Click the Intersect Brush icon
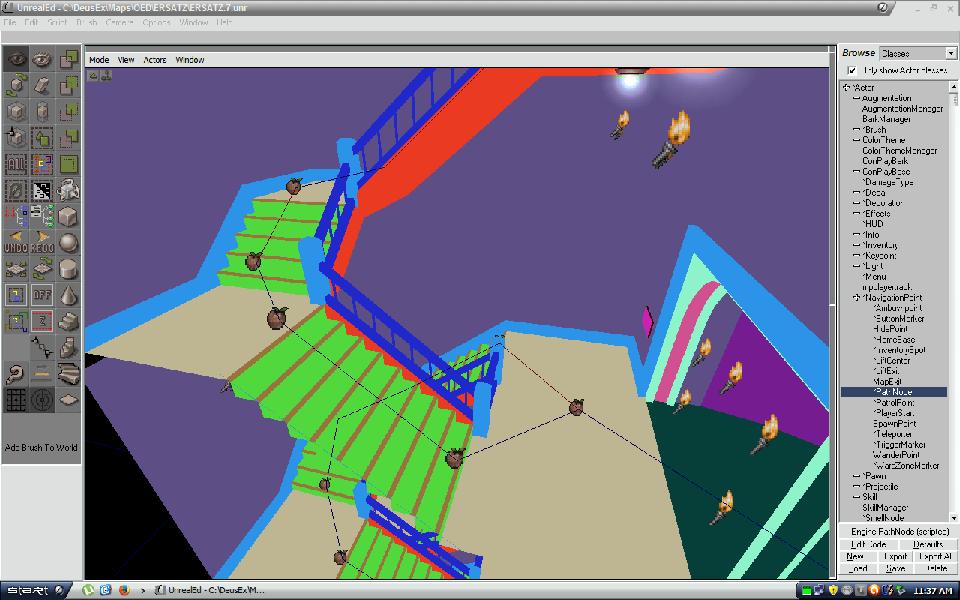 pos(68,111)
